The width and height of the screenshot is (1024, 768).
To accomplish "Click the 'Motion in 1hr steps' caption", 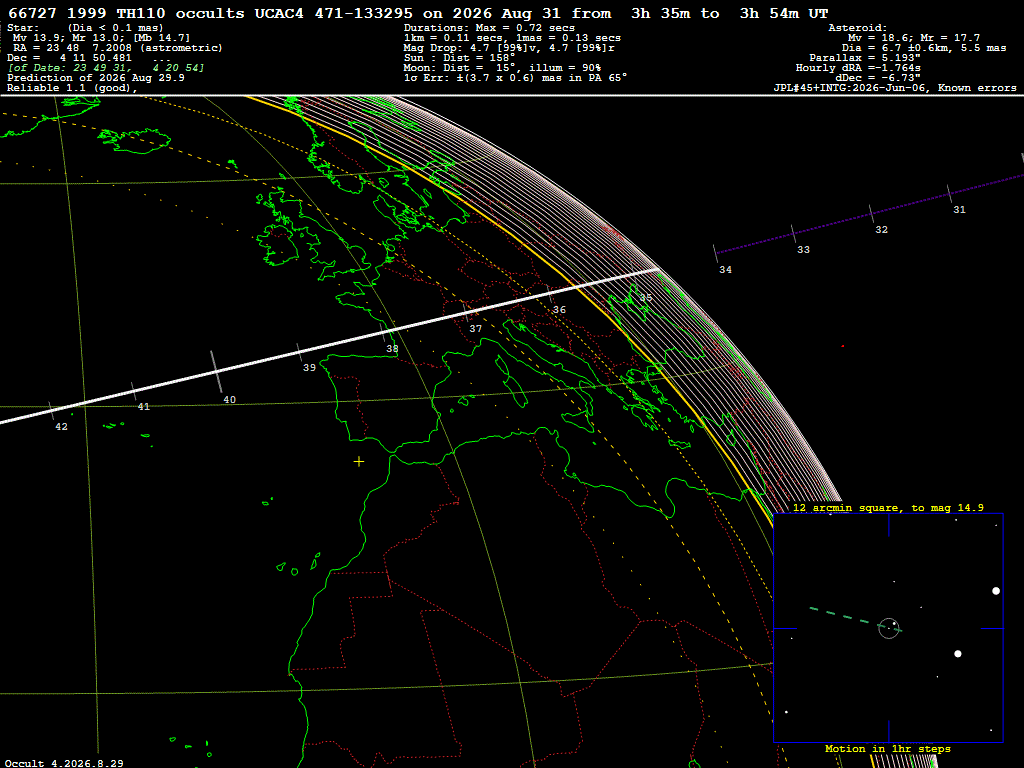I will click(x=888, y=748).
